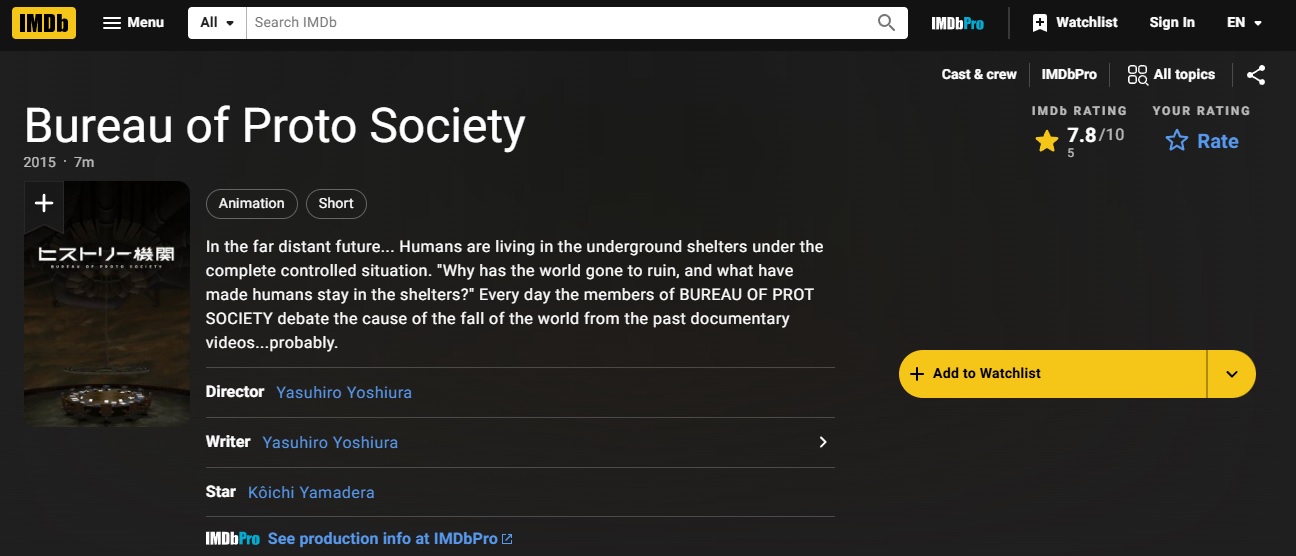Open the EN language dropdown
Screen dimensions: 1296x556
point(1245,23)
